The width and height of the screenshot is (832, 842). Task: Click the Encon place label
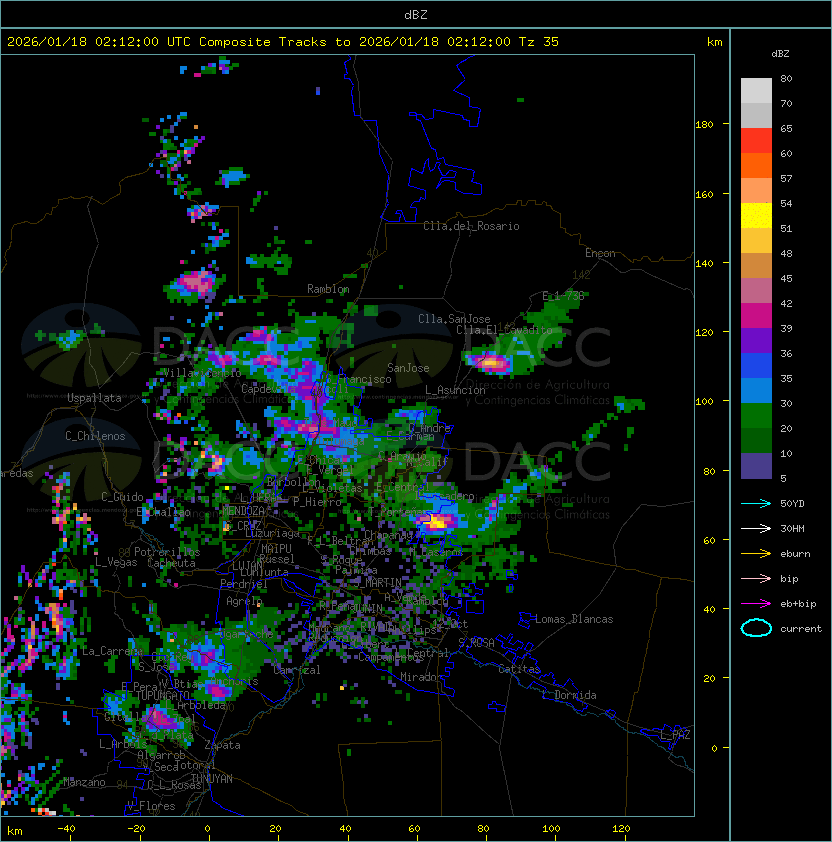pos(600,253)
